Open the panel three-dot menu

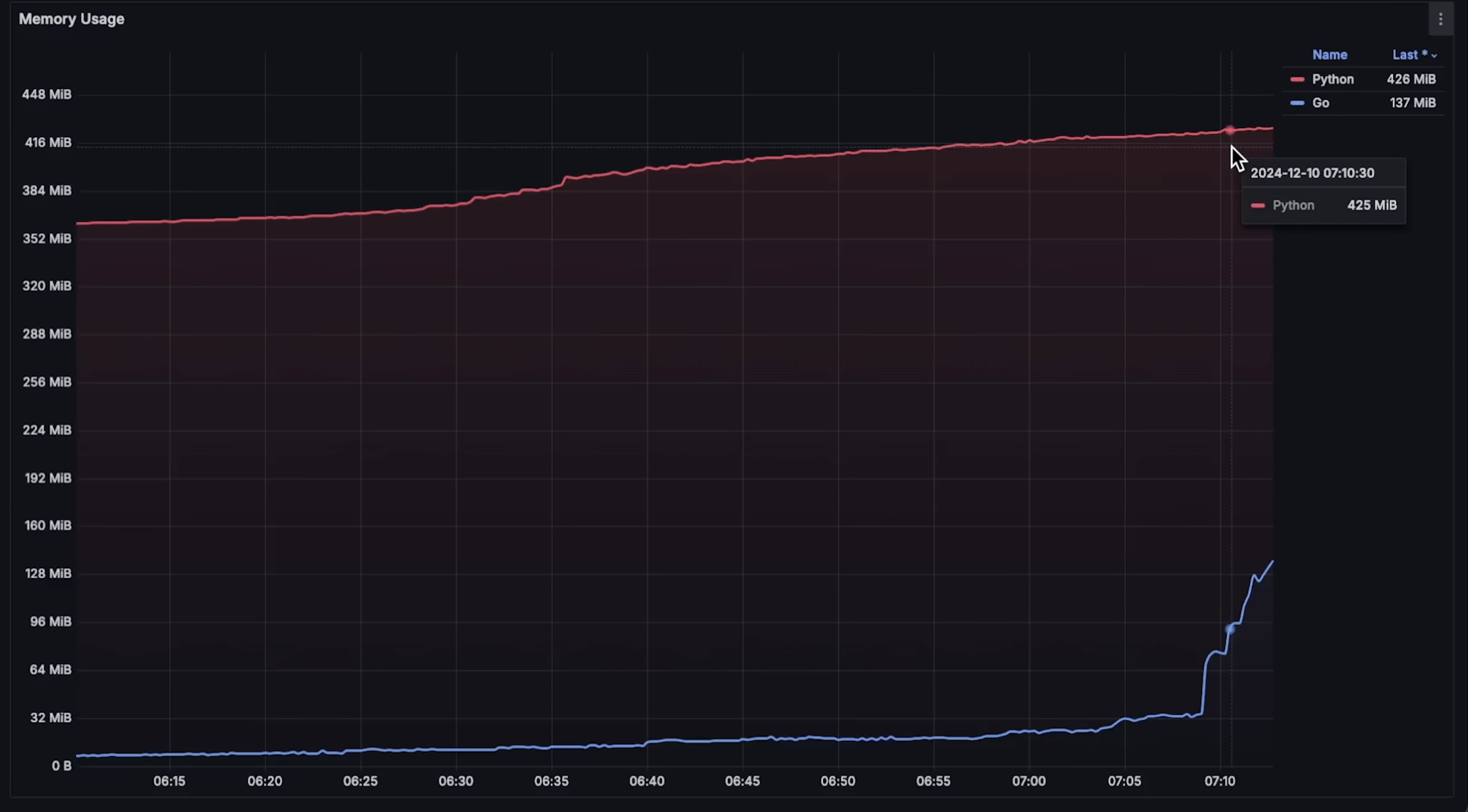click(x=1440, y=19)
